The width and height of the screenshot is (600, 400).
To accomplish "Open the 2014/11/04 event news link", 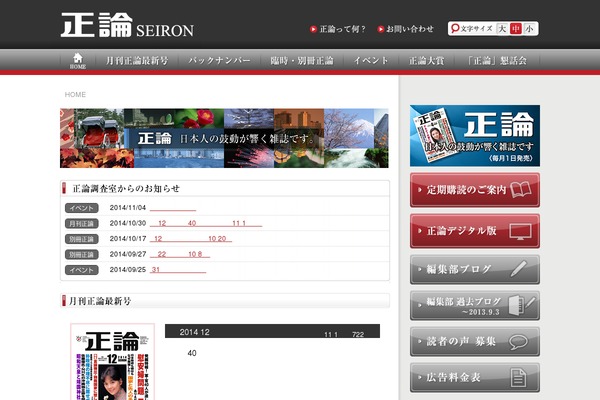I will pos(173,208).
